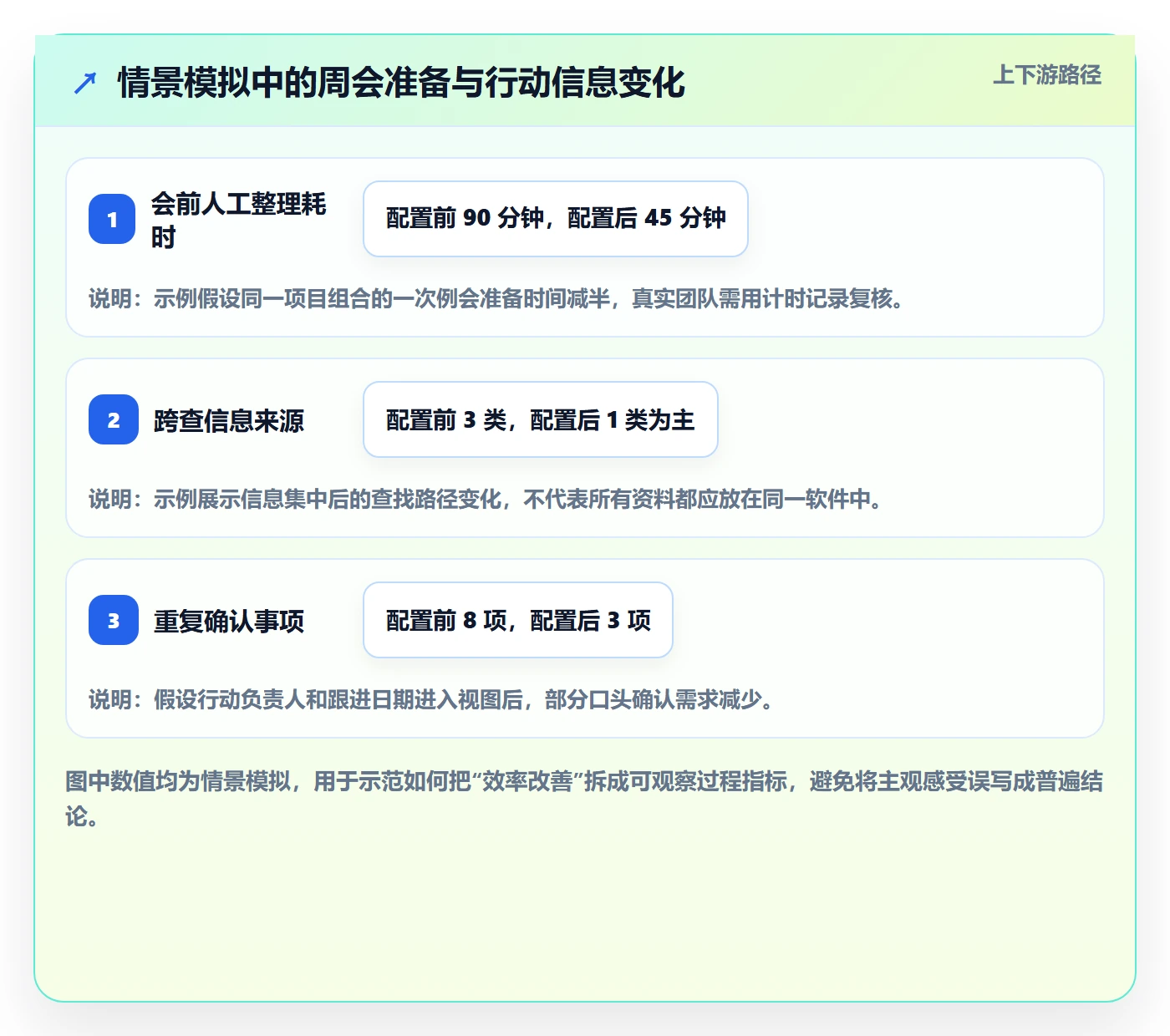Click the 配置前 8 项，配置后 3 项 pill
The image size is (1170, 1036).
click(518, 620)
